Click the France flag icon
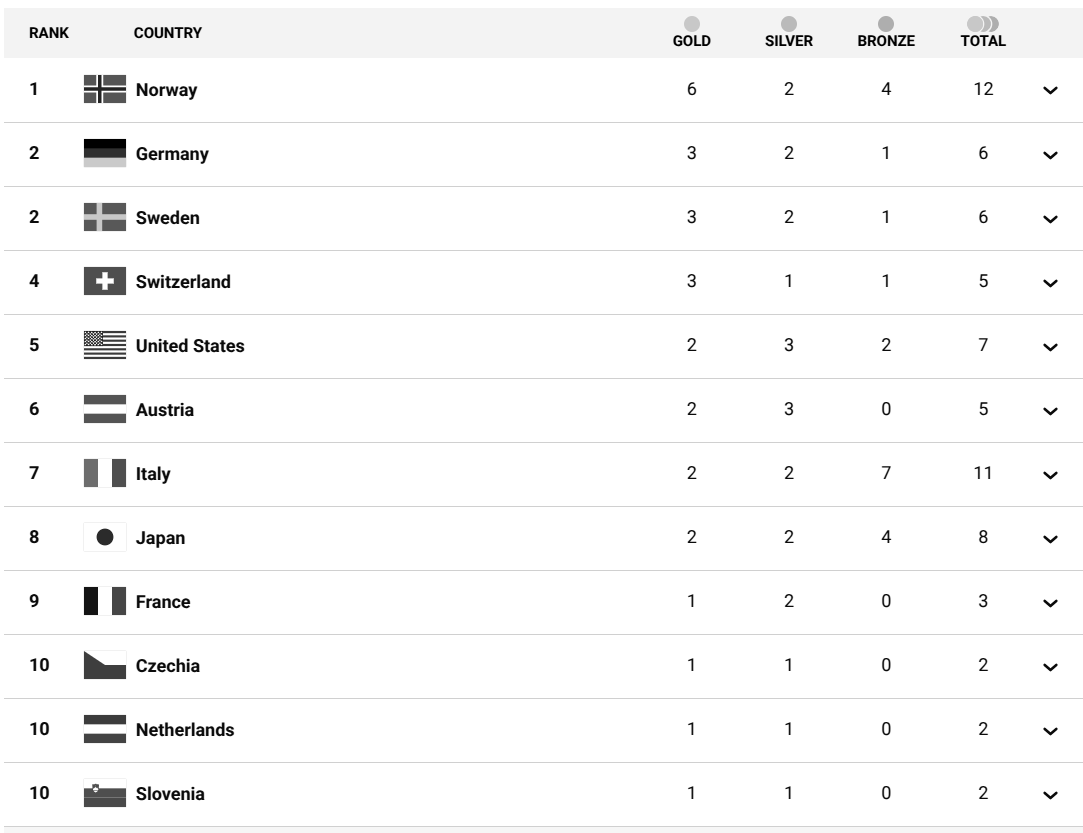1083x833 pixels. (104, 602)
